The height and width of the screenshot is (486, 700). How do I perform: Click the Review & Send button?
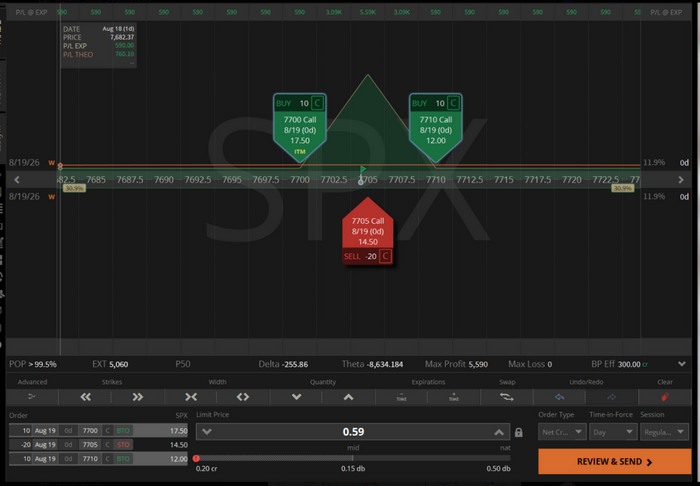614,461
